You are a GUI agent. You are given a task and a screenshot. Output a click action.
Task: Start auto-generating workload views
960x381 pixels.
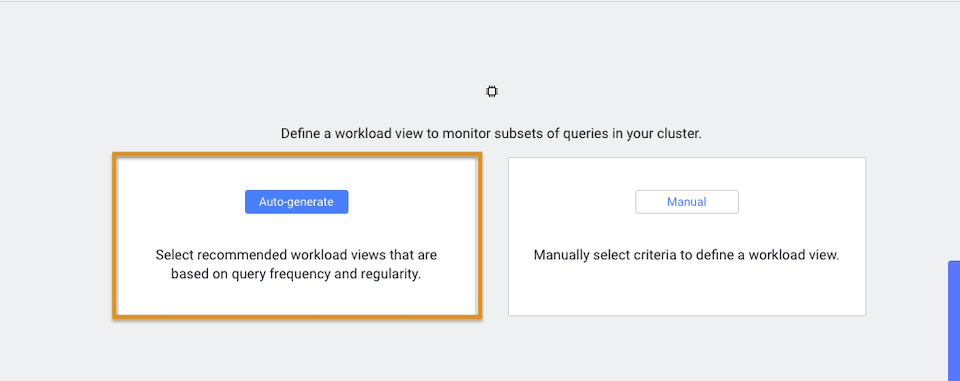click(296, 202)
